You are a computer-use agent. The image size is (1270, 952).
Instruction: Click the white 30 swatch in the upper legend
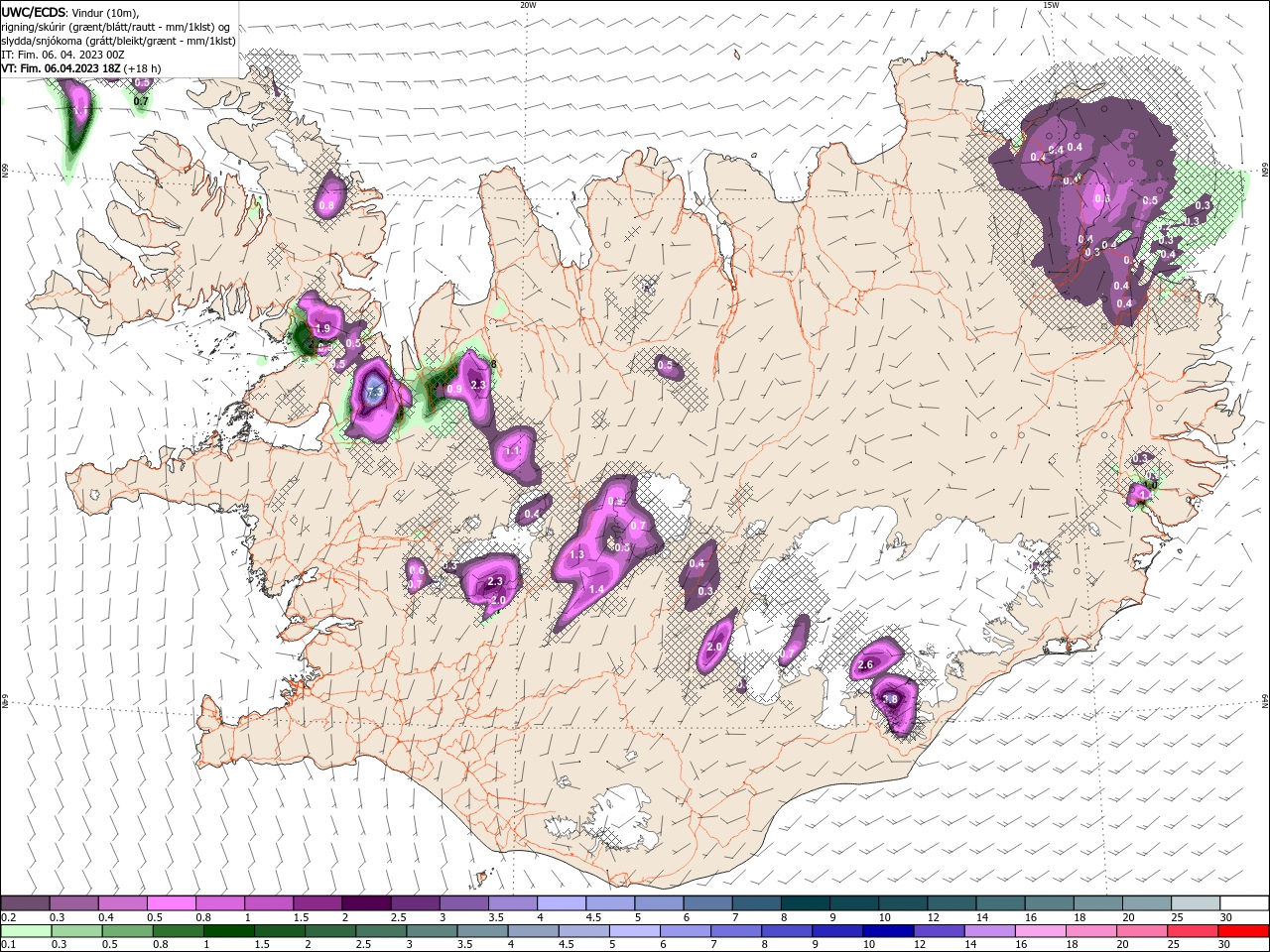(x=1244, y=903)
